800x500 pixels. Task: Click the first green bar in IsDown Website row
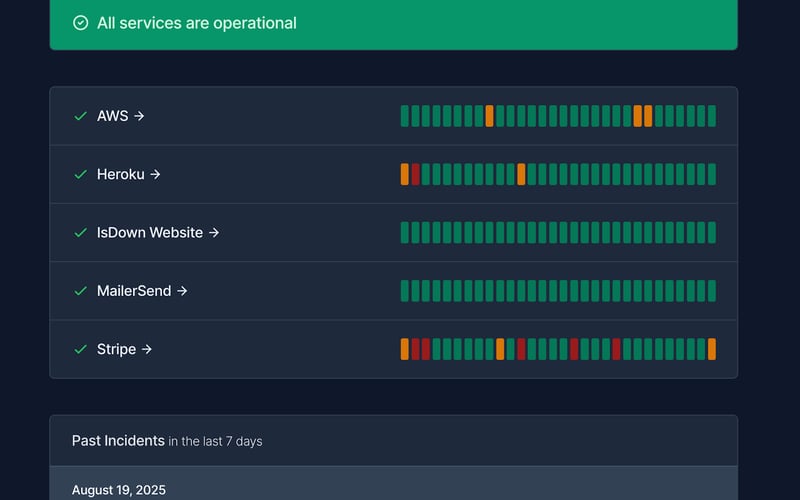coord(405,233)
